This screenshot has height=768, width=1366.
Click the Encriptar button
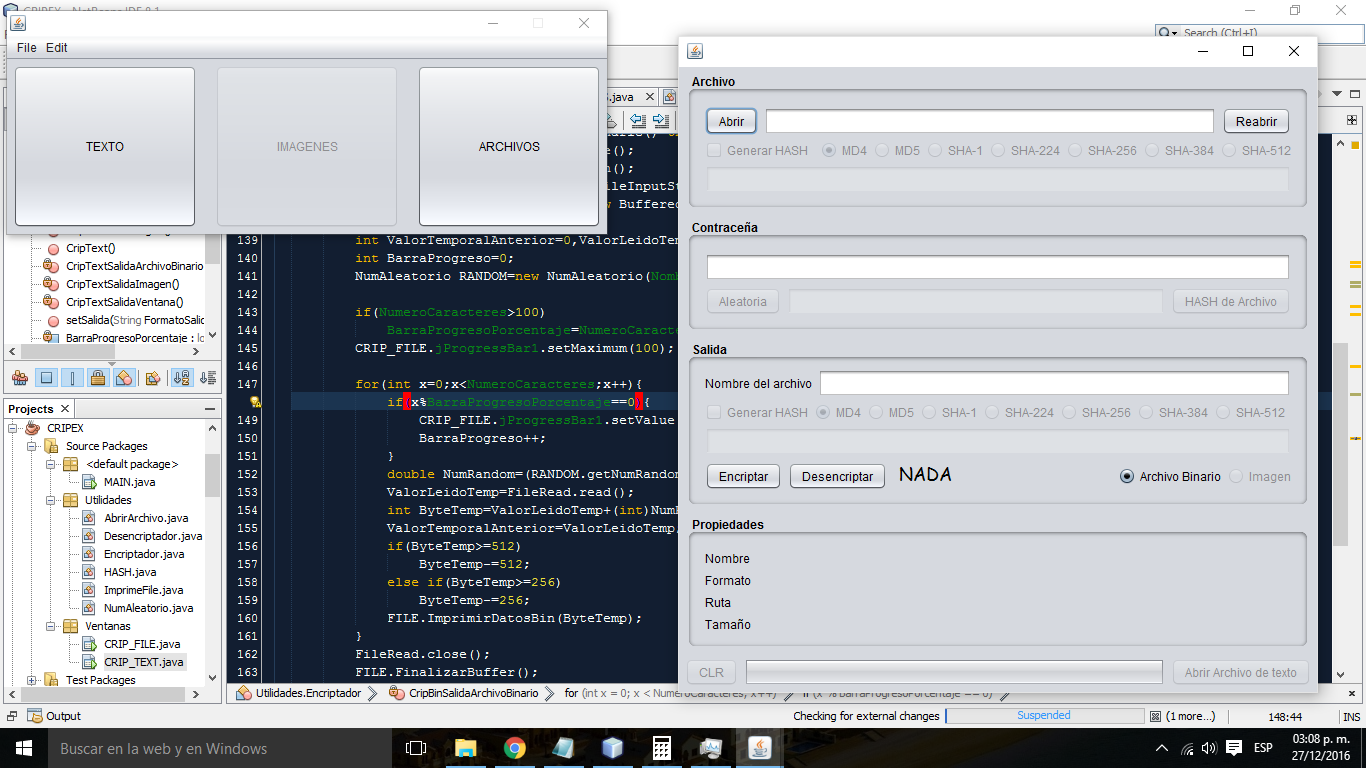(743, 476)
